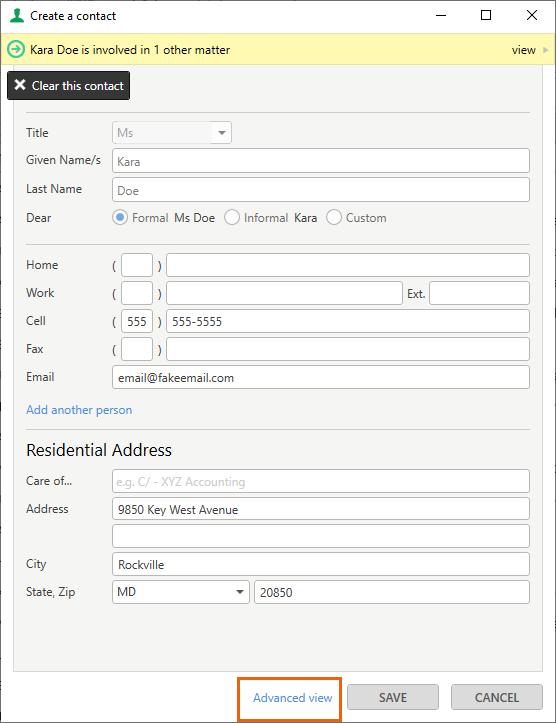Click the CANCEL button

coord(497,697)
